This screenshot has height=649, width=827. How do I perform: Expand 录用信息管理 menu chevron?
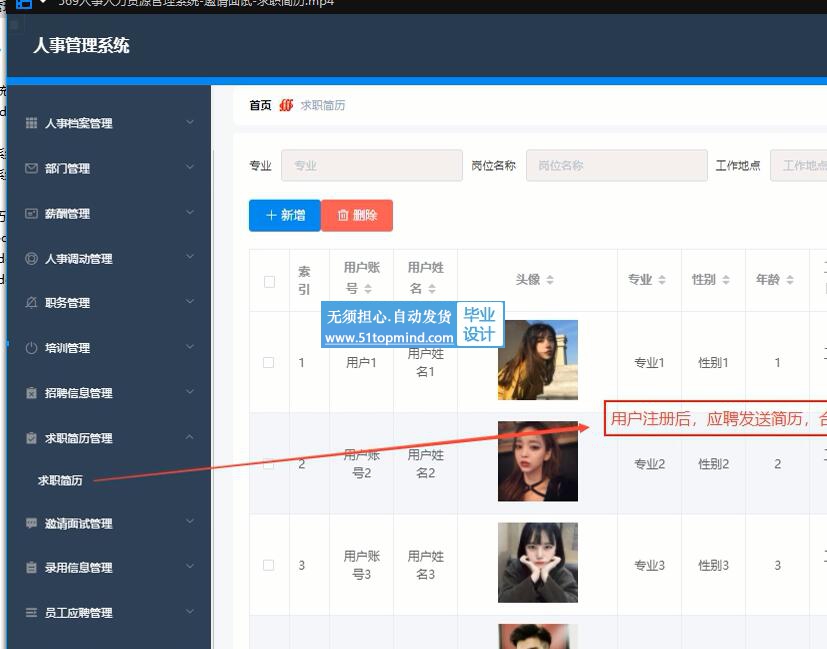tap(190, 566)
